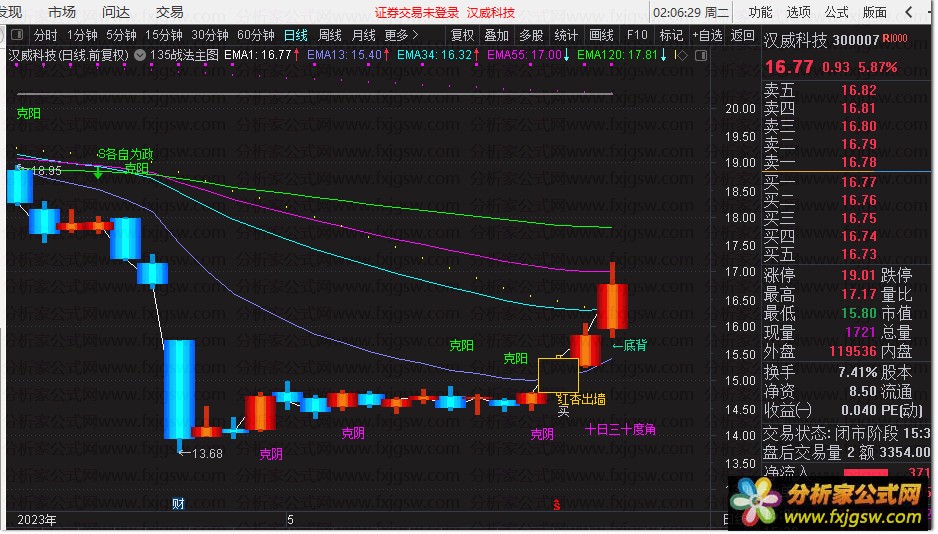Select the 1分钟 timeframe

pyautogui.click(x=82, y=35)
